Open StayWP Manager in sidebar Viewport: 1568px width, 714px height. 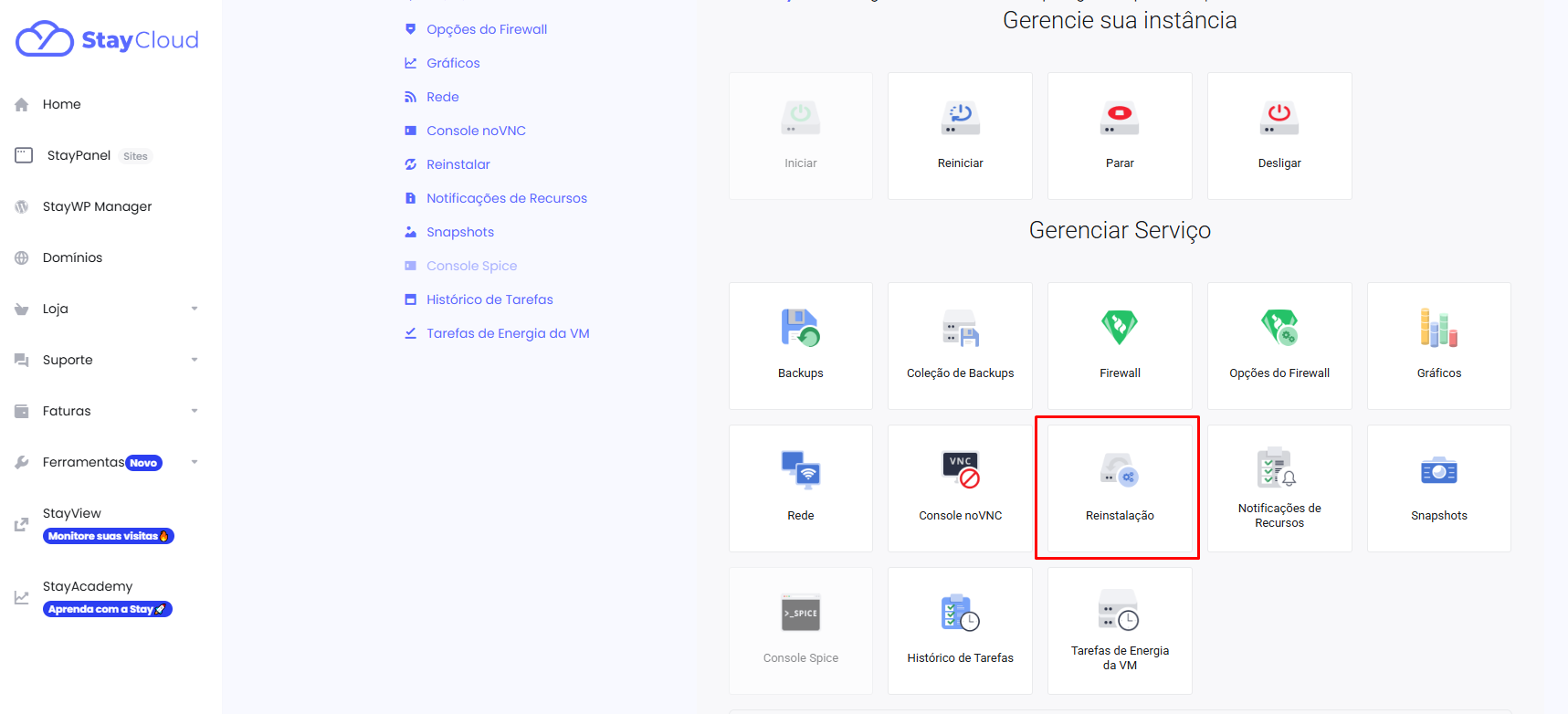point(97,206)
